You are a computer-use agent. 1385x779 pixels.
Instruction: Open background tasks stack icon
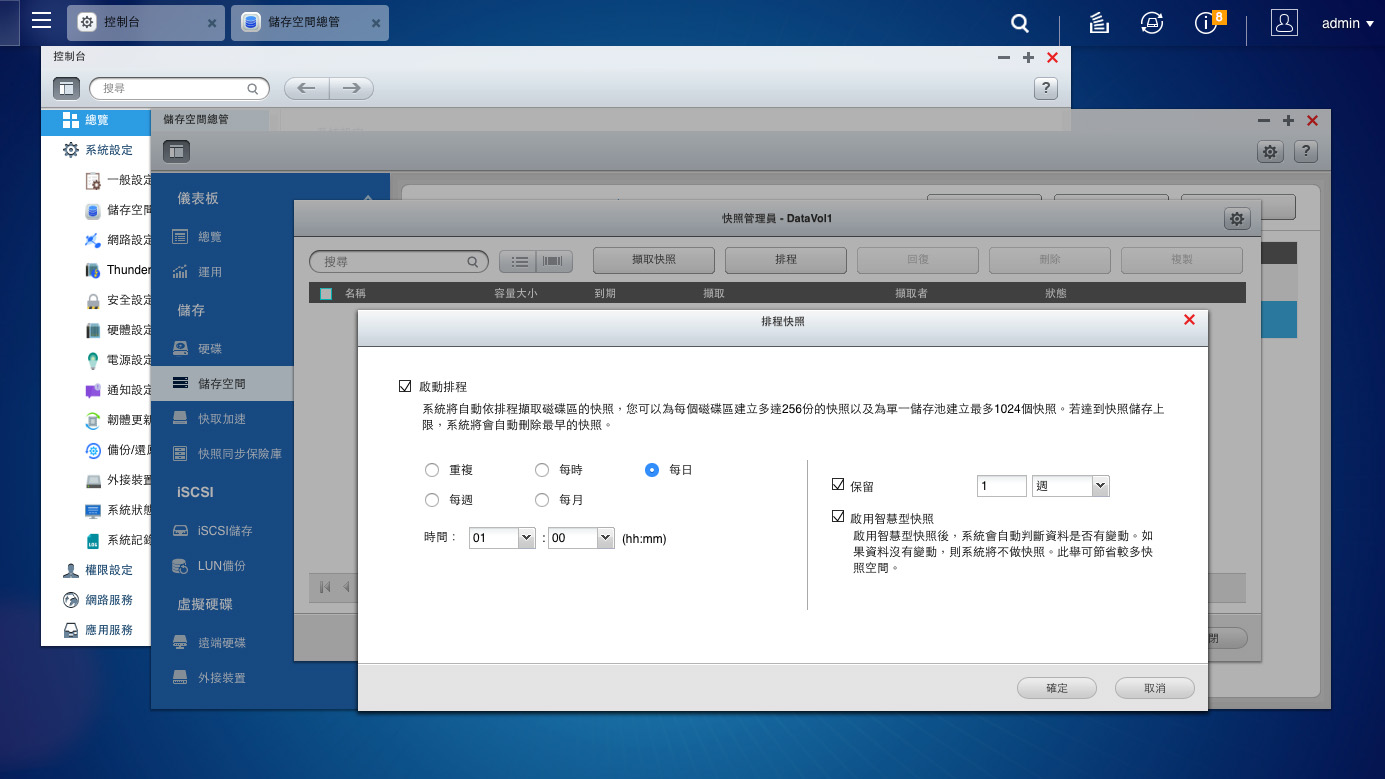(x=1099, y=23)
